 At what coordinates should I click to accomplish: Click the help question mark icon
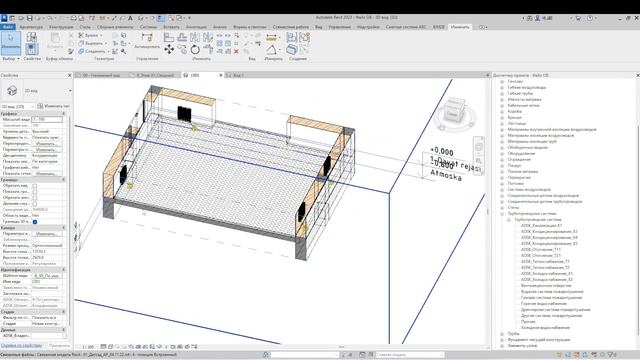(x=589, y=18)
